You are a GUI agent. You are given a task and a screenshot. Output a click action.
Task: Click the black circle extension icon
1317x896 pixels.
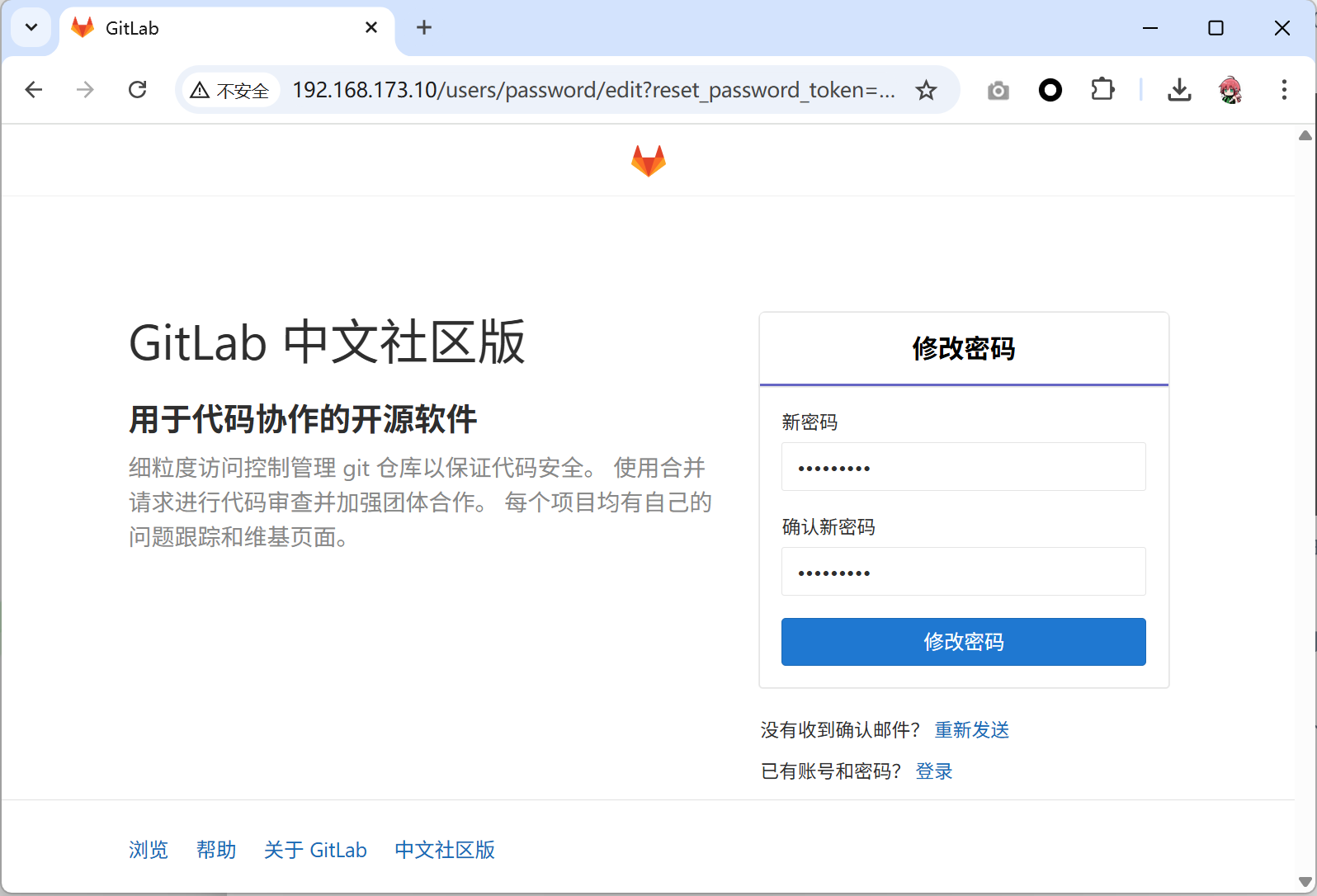click(x=1050, y=90)
